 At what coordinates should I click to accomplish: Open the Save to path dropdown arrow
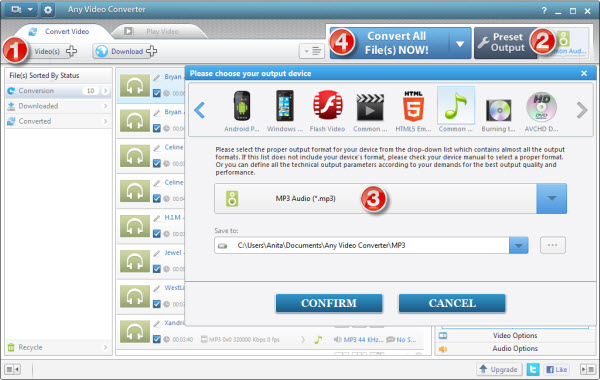(x=518, y=245)
